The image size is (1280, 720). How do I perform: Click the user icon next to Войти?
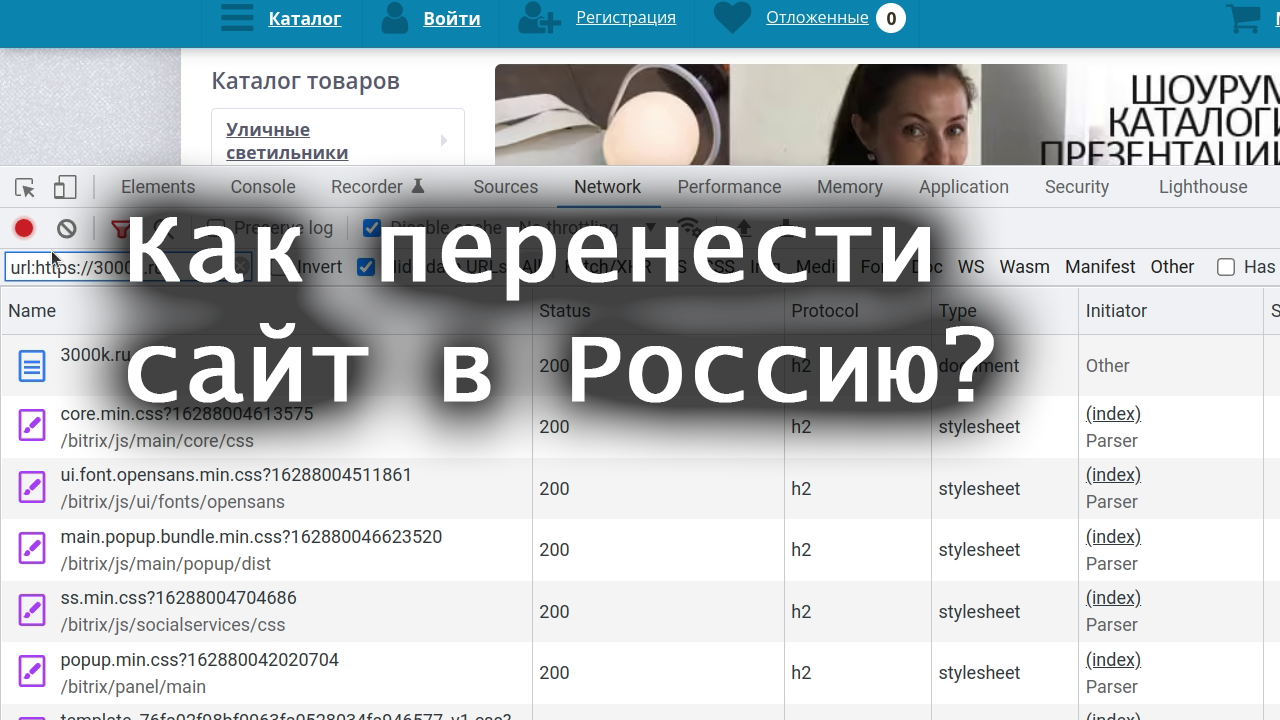395,18
